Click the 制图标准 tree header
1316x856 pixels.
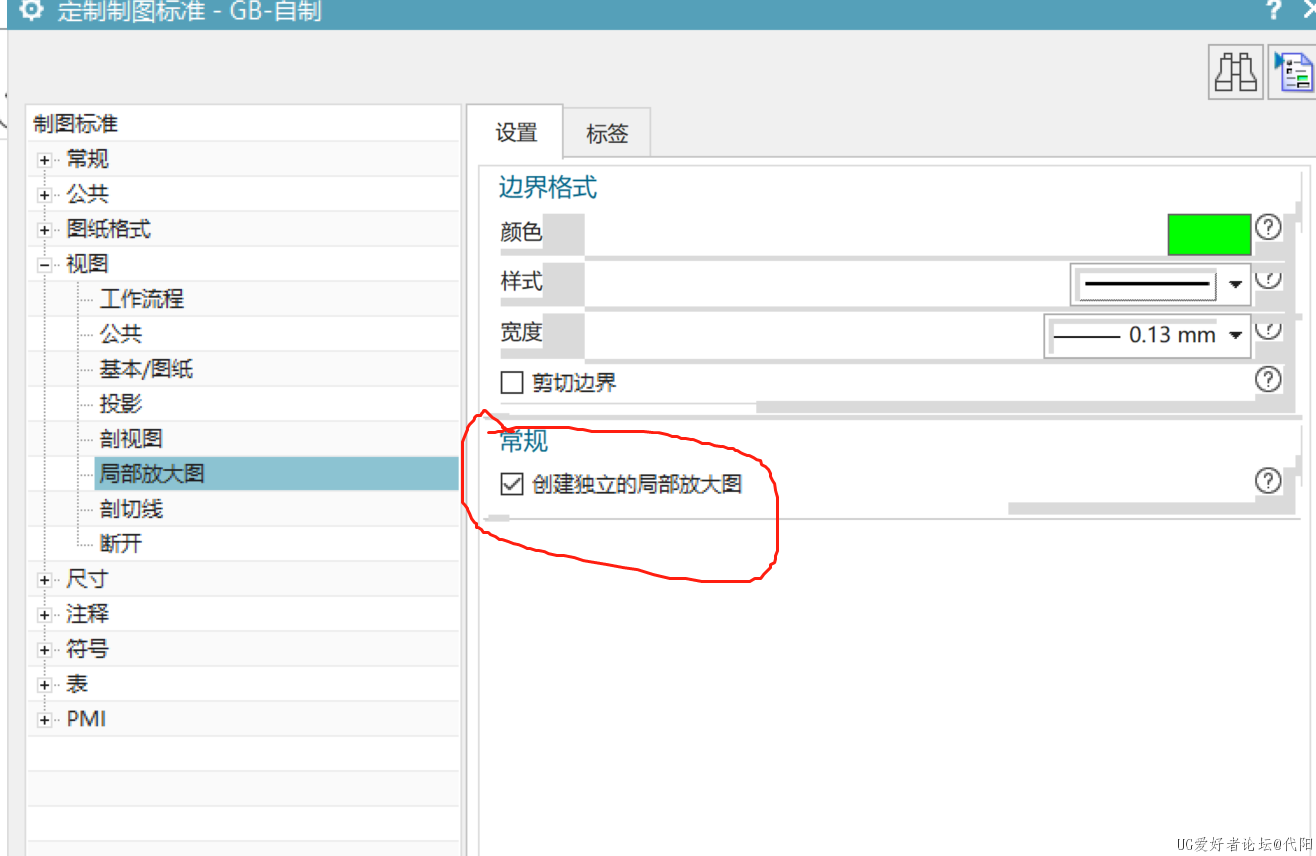coord(75,124)
